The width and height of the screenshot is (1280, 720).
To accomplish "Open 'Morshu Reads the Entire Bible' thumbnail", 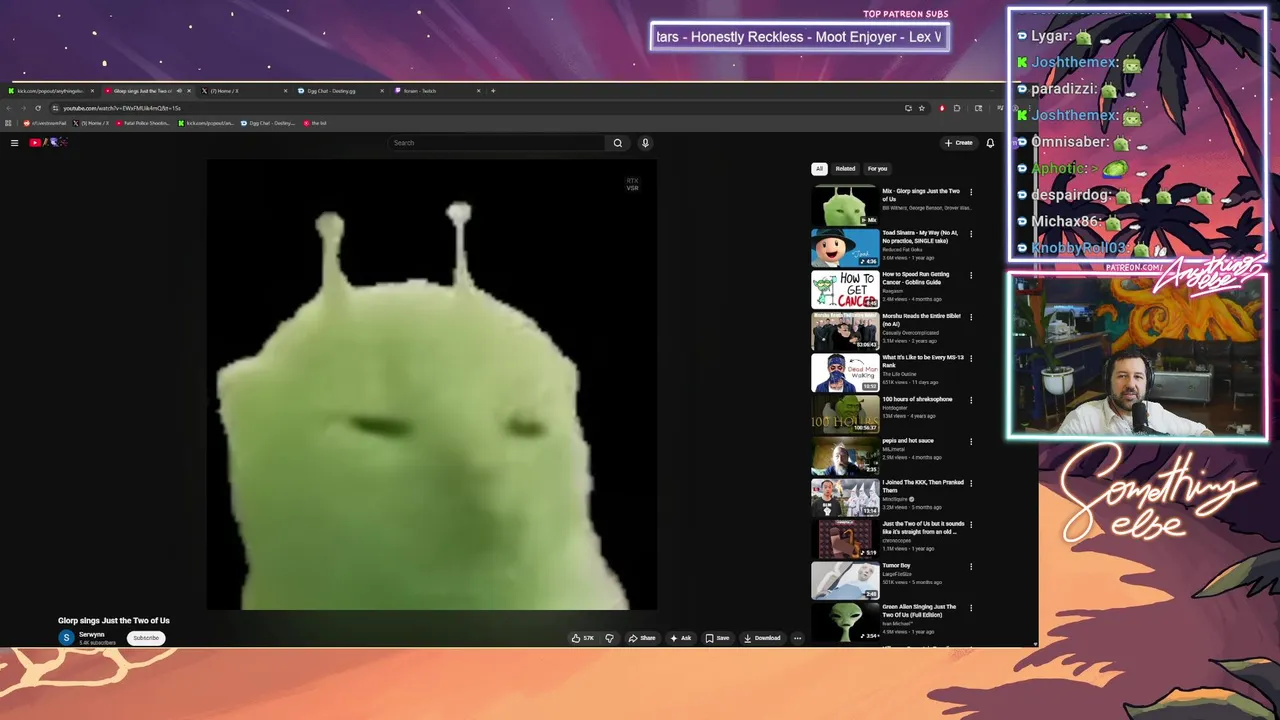I will pyautogui.click(x=845, y=331).
